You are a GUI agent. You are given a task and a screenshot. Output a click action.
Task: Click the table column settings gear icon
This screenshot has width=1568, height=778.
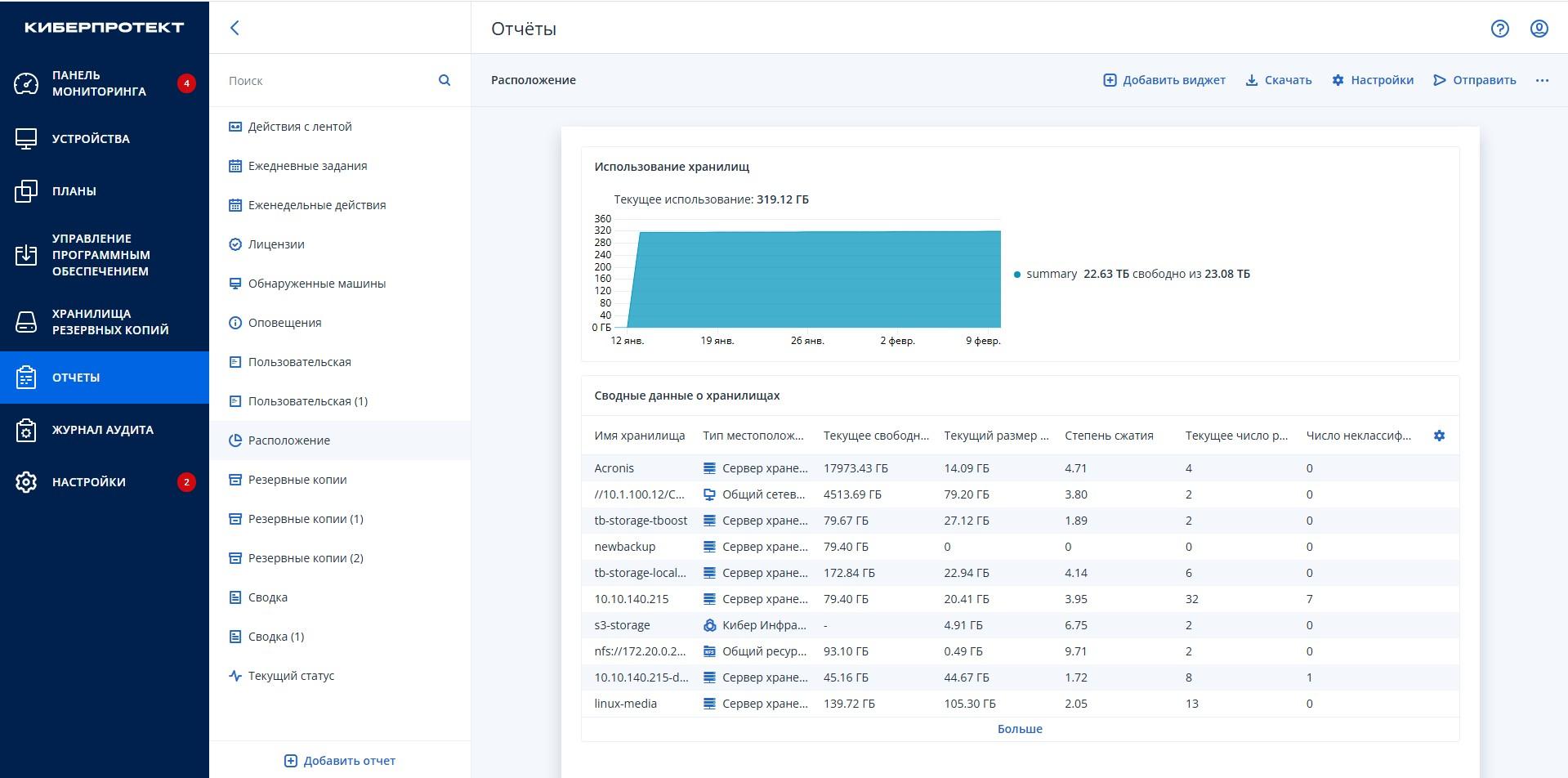tap(1439, 436)
